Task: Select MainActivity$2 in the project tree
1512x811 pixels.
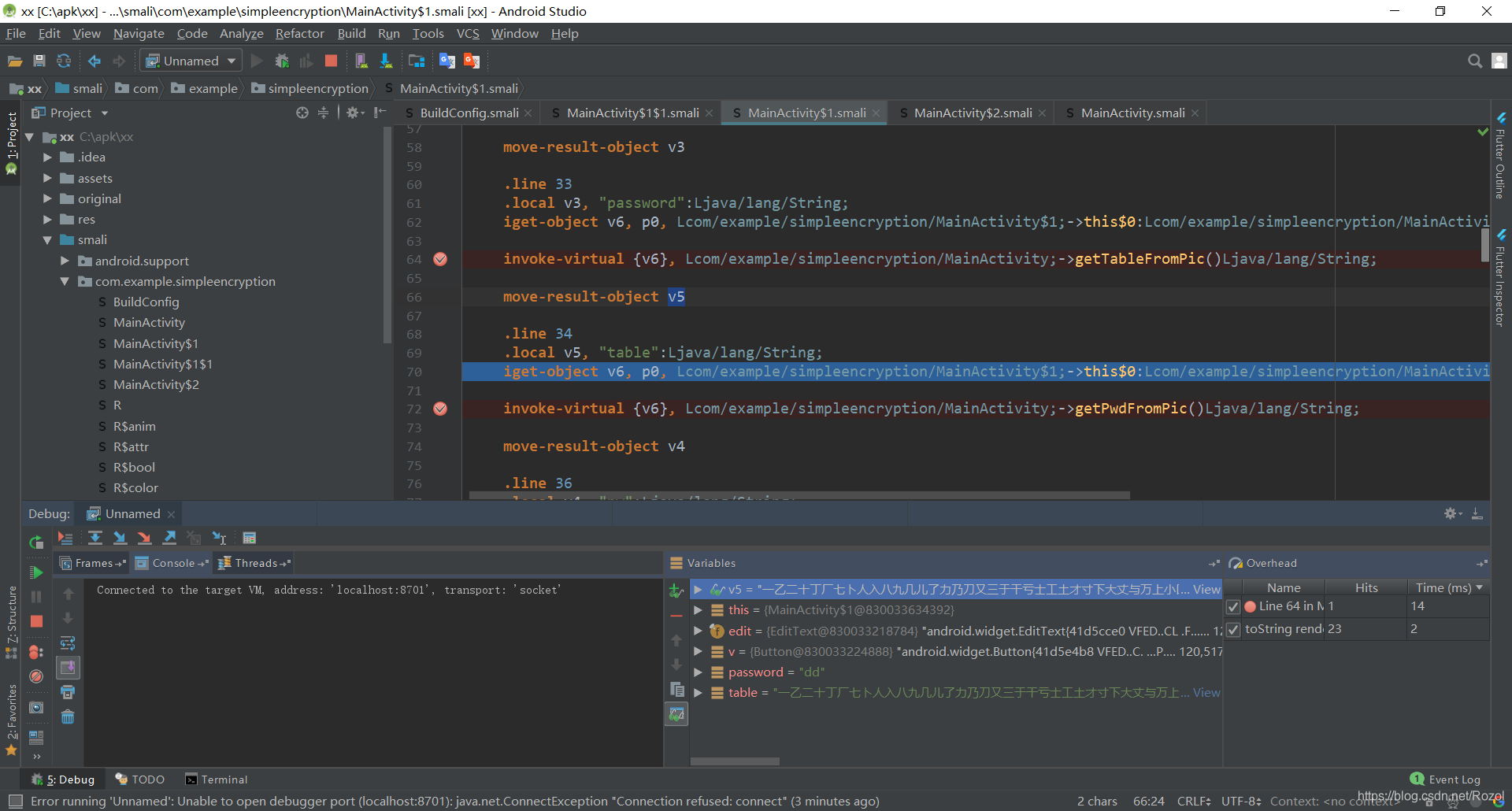Action: [x=156, y=385]
